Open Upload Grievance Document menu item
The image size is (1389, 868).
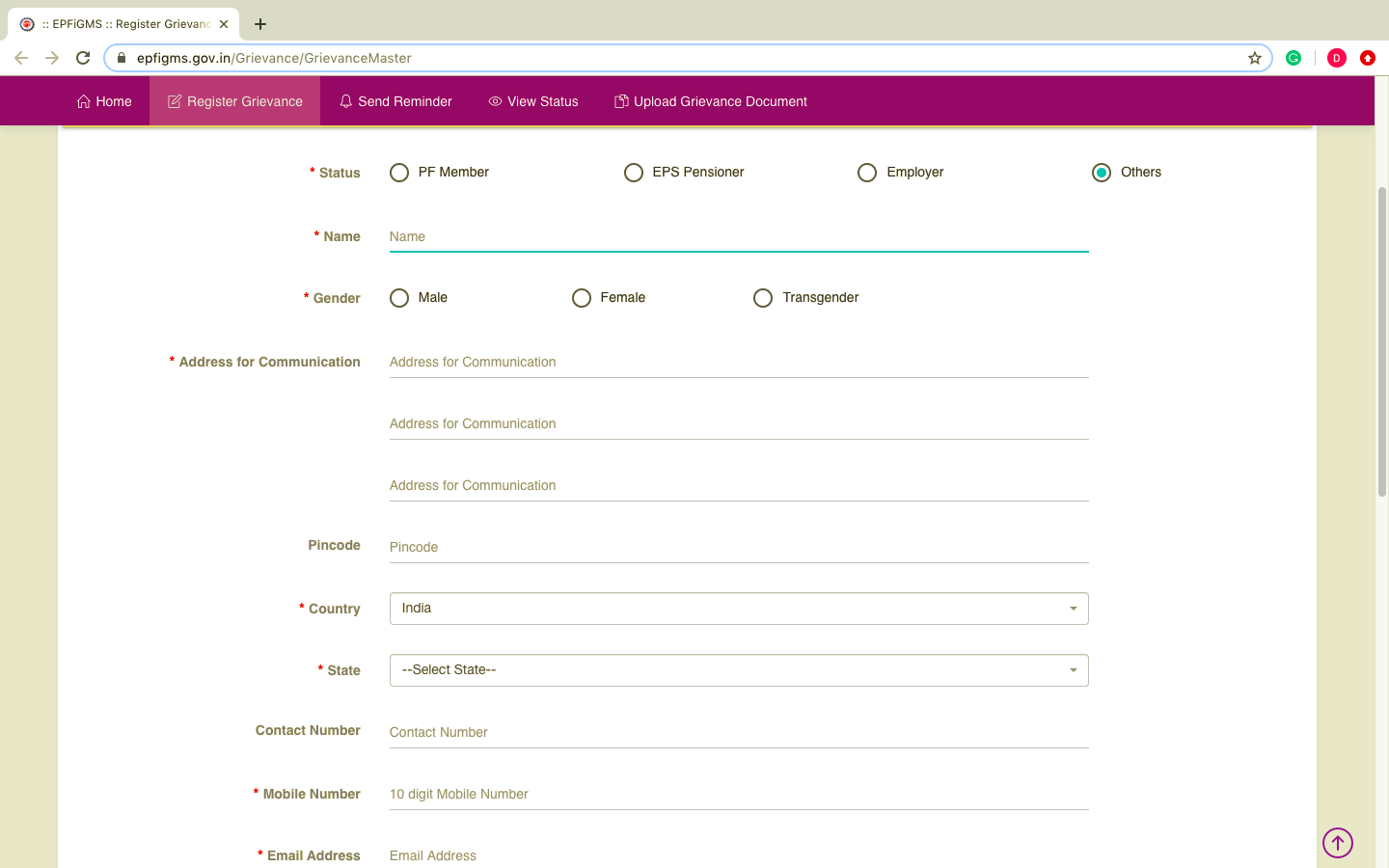pyautogui.click(x=711, y=101)
